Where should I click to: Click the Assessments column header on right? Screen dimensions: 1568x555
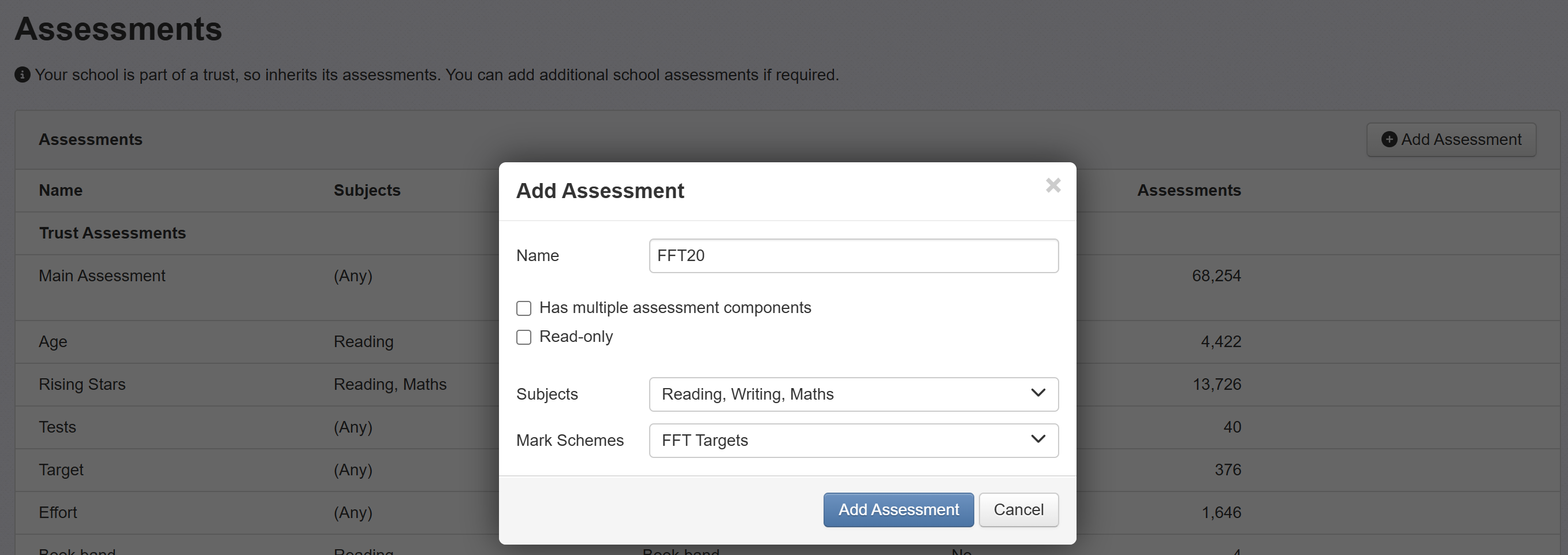point(1189,191)
